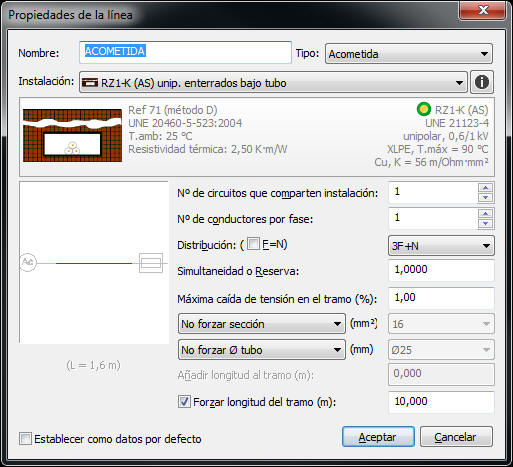The width and height of the screenshot is (513, 467).
Task: Decrease number of conductors per phase
Action: (485, 223)
